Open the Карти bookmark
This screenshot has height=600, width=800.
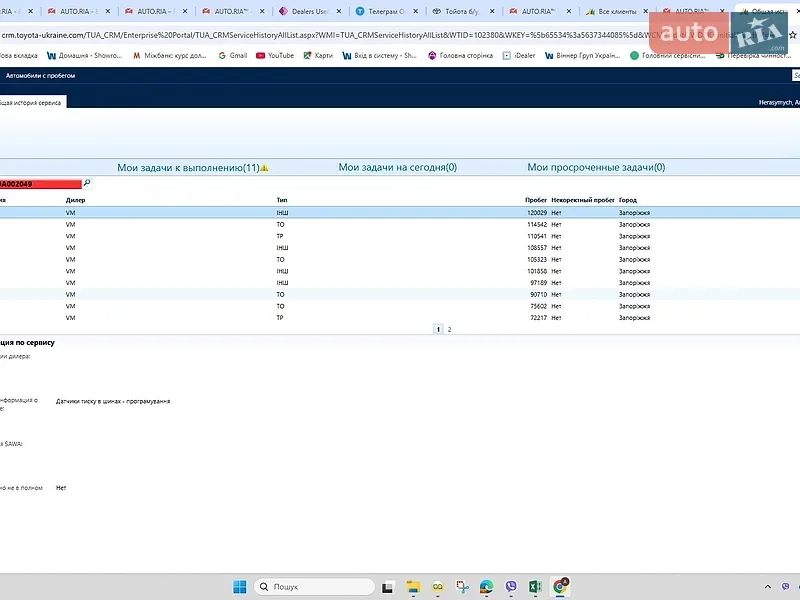pos(318,56)
